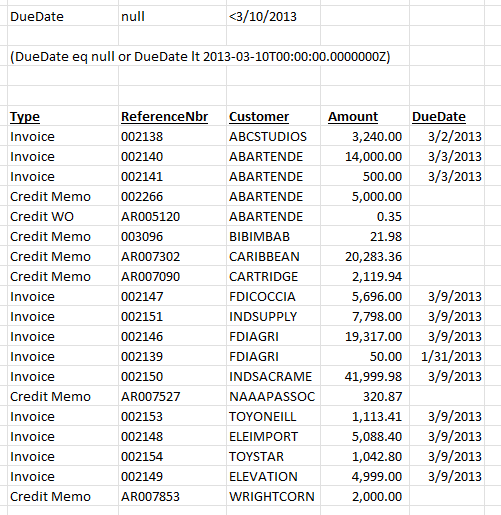This screenshot has width=501, height=515.
Task: Click customer cell WRIGHTCORN
Action: (x=273, y=496)
